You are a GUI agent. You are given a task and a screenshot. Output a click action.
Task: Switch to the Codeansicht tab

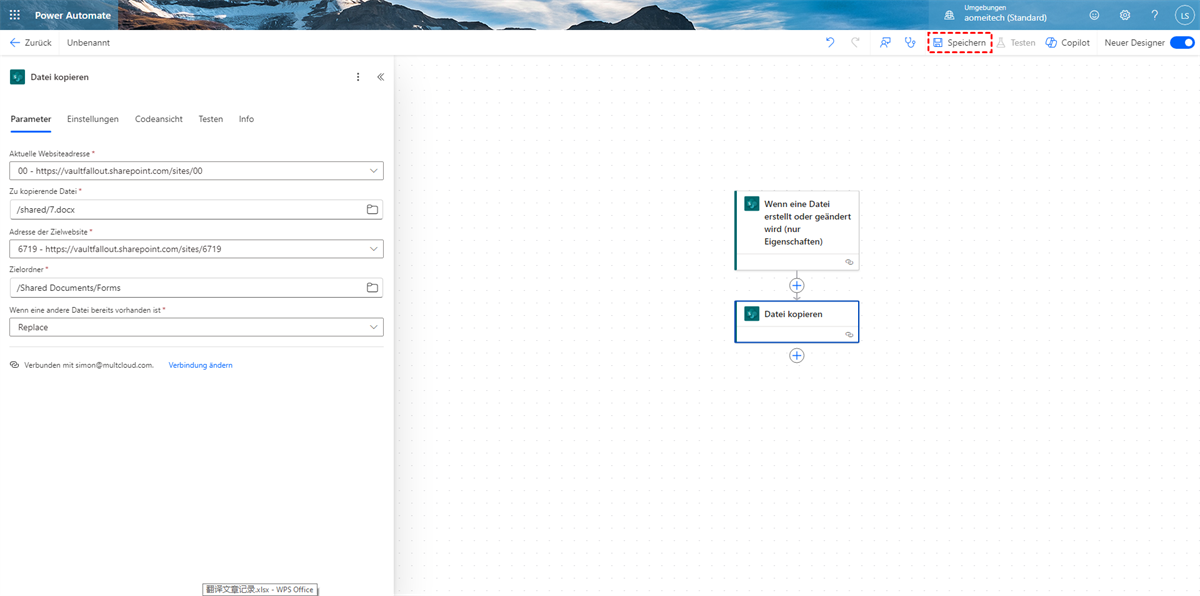pos(159,119)
